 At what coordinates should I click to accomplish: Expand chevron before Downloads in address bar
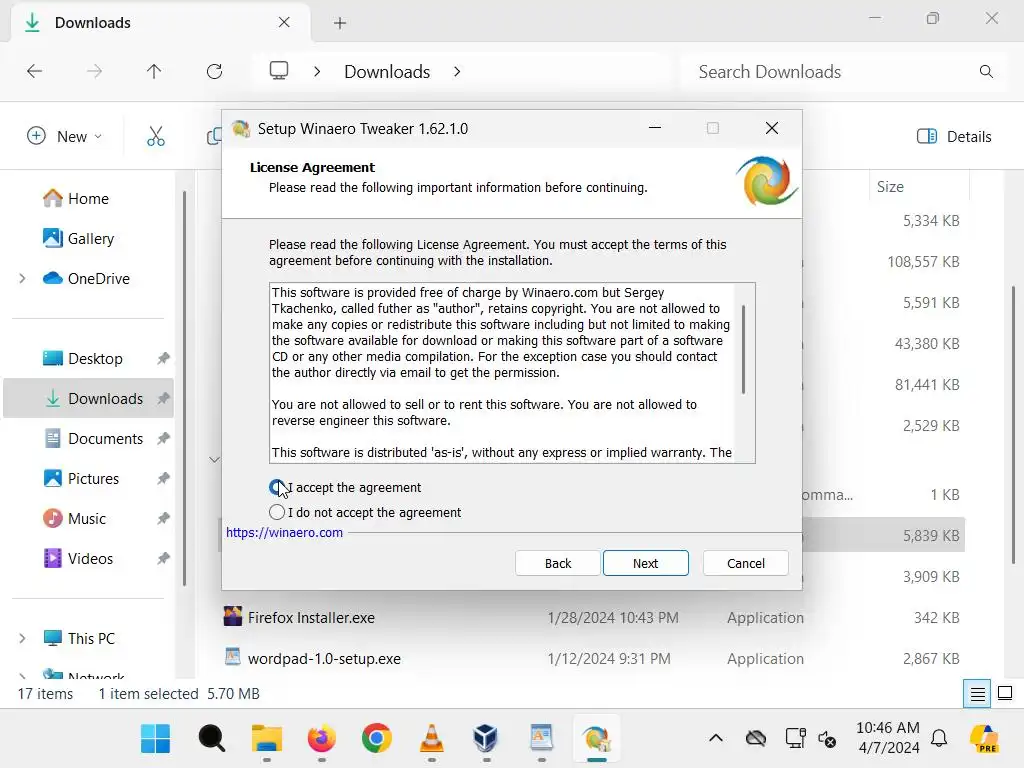317,71
